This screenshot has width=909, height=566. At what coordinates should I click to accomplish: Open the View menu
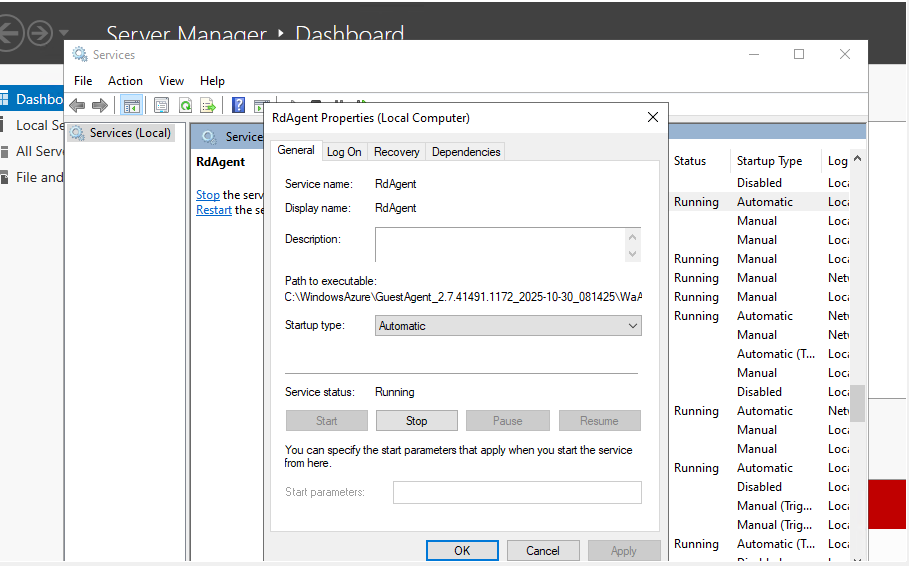(172, 81)
